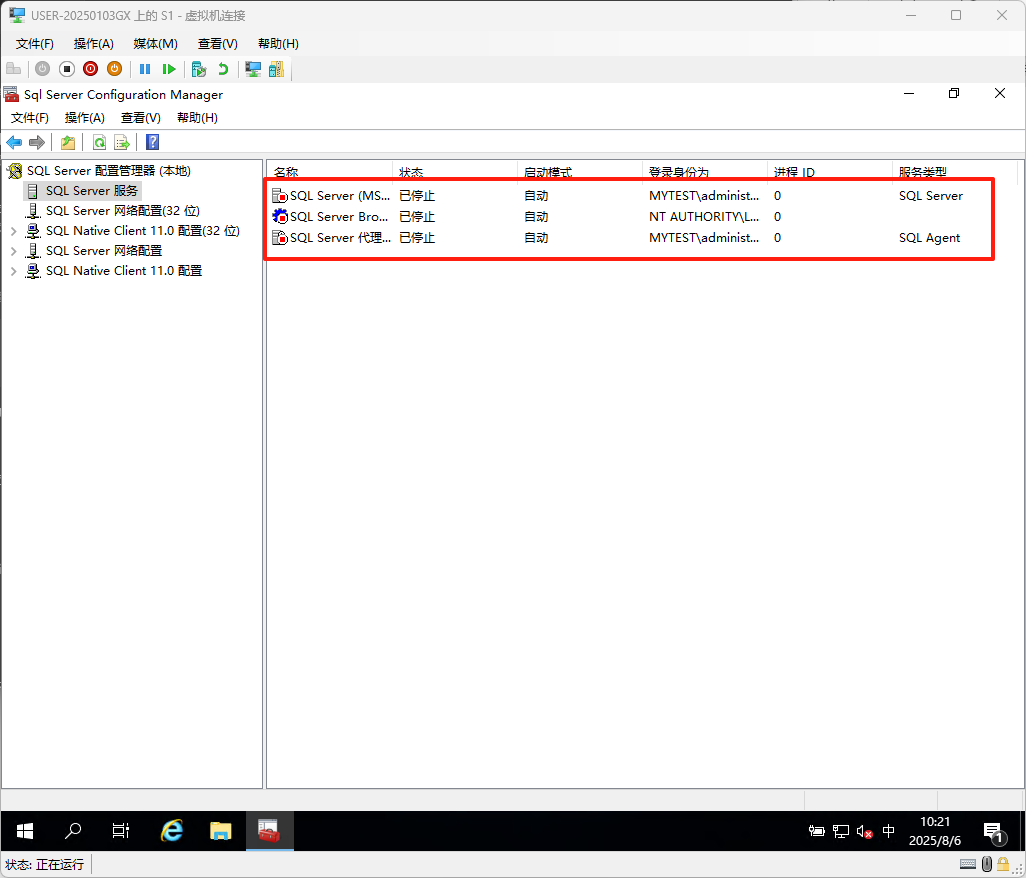Open 查看(V) menu in Configuration Manager
The image size is (1026, 878).
coord(141,118)
